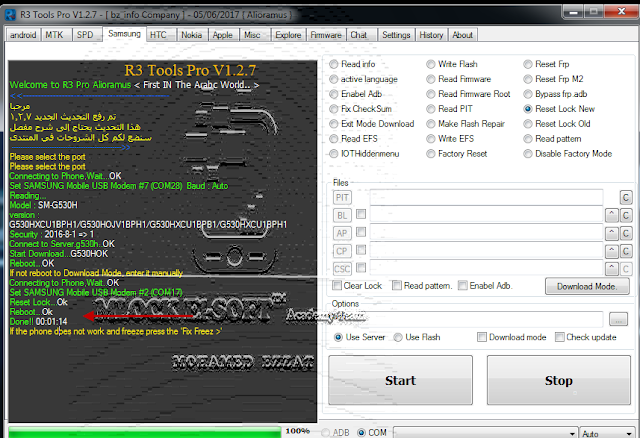Click the BL file button

click(342, 216)
